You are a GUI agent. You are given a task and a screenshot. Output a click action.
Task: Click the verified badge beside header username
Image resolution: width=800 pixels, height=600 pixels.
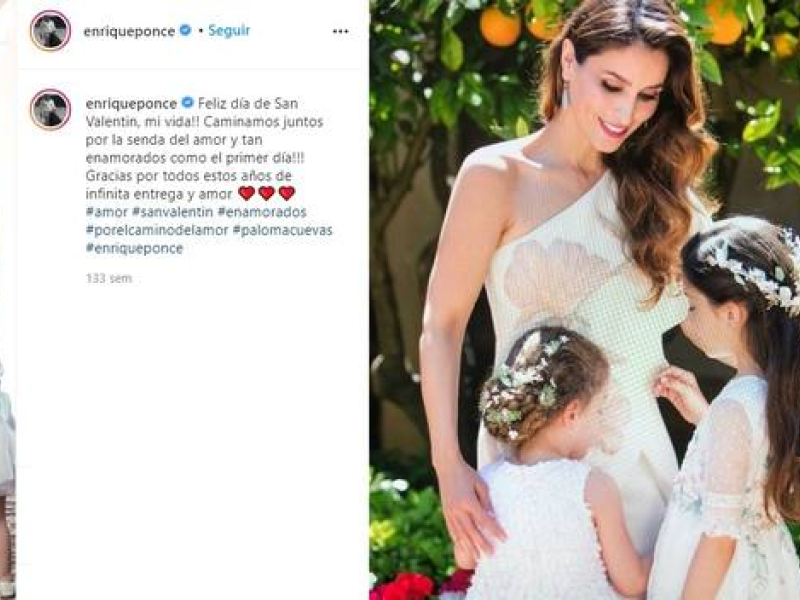pos(186,31)
